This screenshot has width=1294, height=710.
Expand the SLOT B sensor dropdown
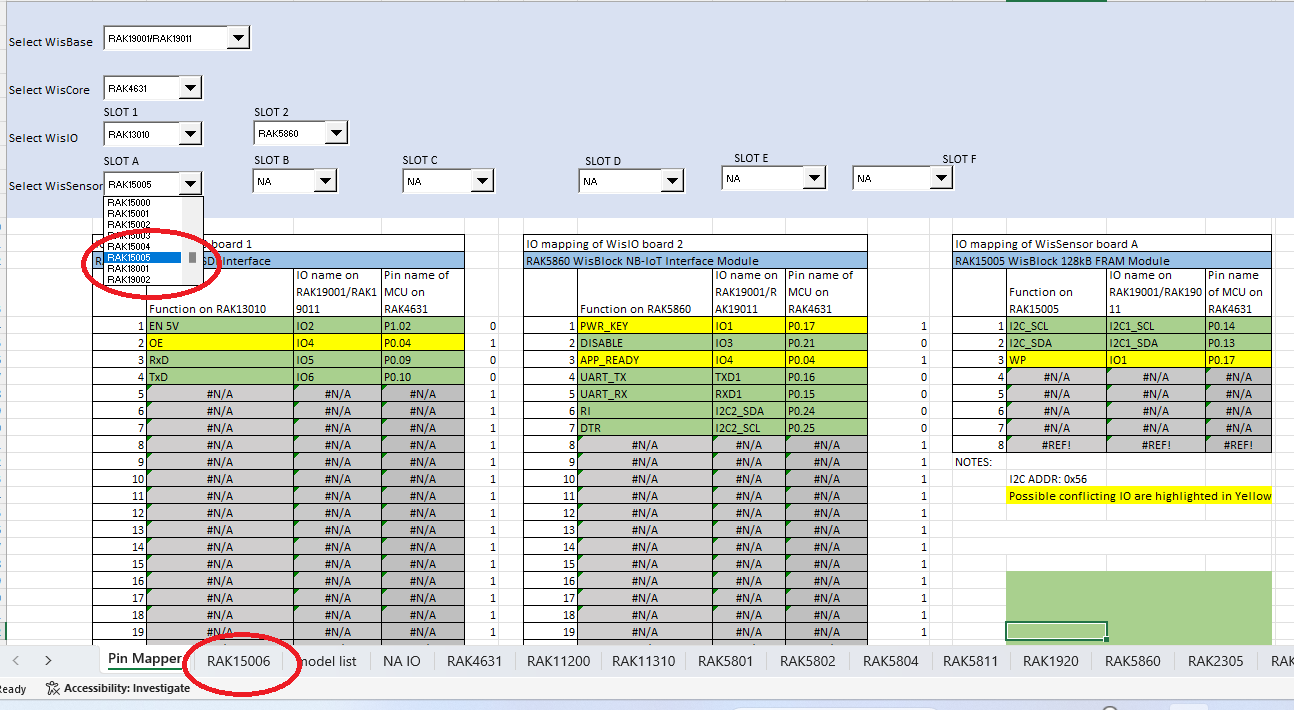click(x=324, y=181)
